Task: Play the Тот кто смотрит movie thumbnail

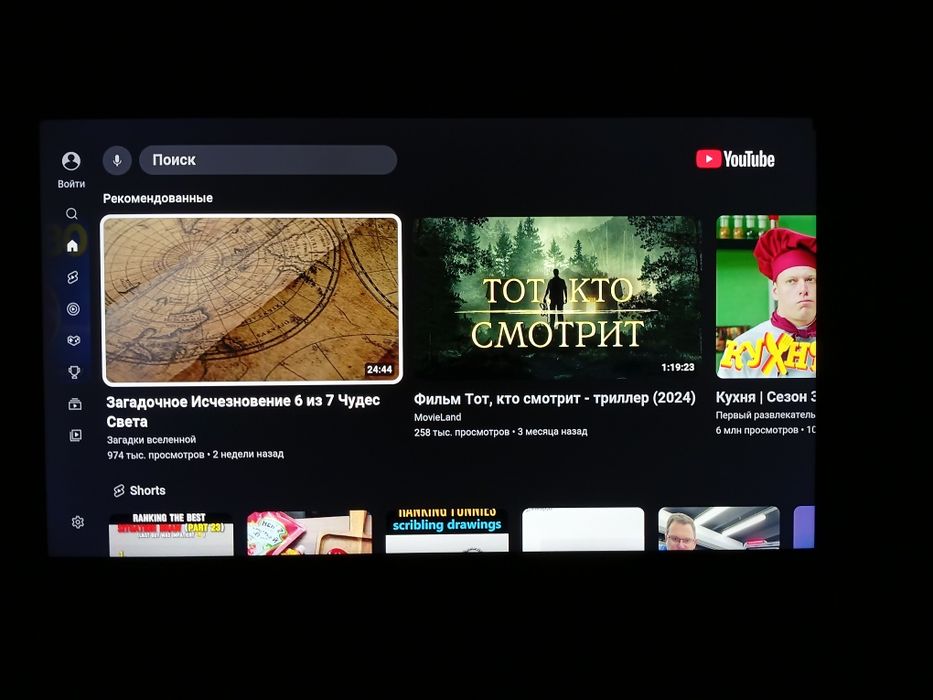Action: pyautogui.click(x=558, y=298)
